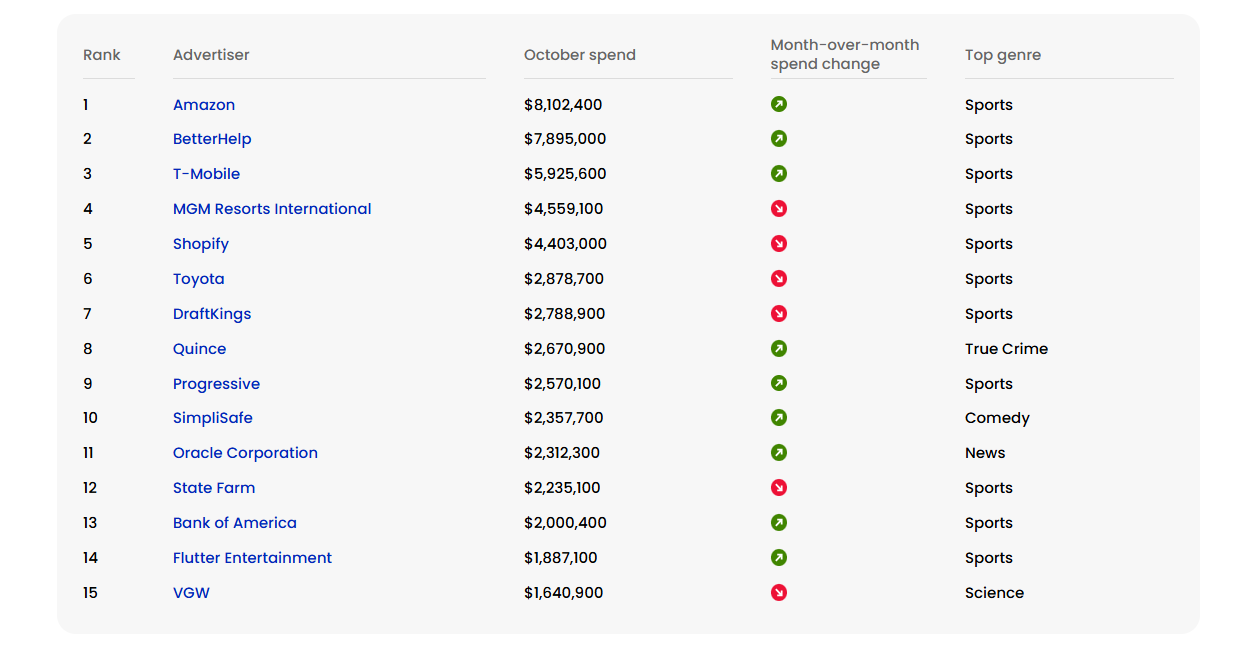Open the State Farm advertiser link

[214, 488]
